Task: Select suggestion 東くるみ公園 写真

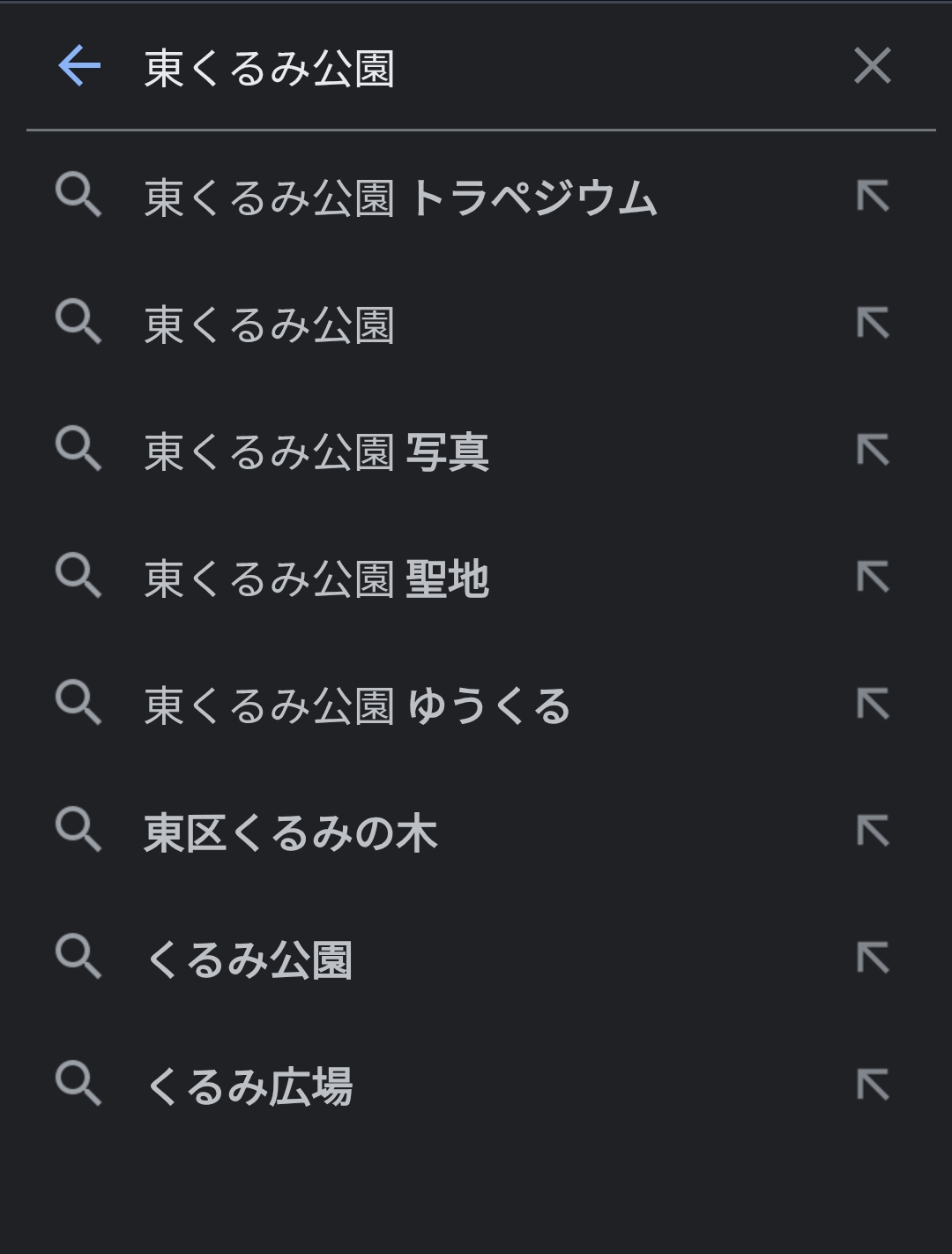Action: pos(316,452)
